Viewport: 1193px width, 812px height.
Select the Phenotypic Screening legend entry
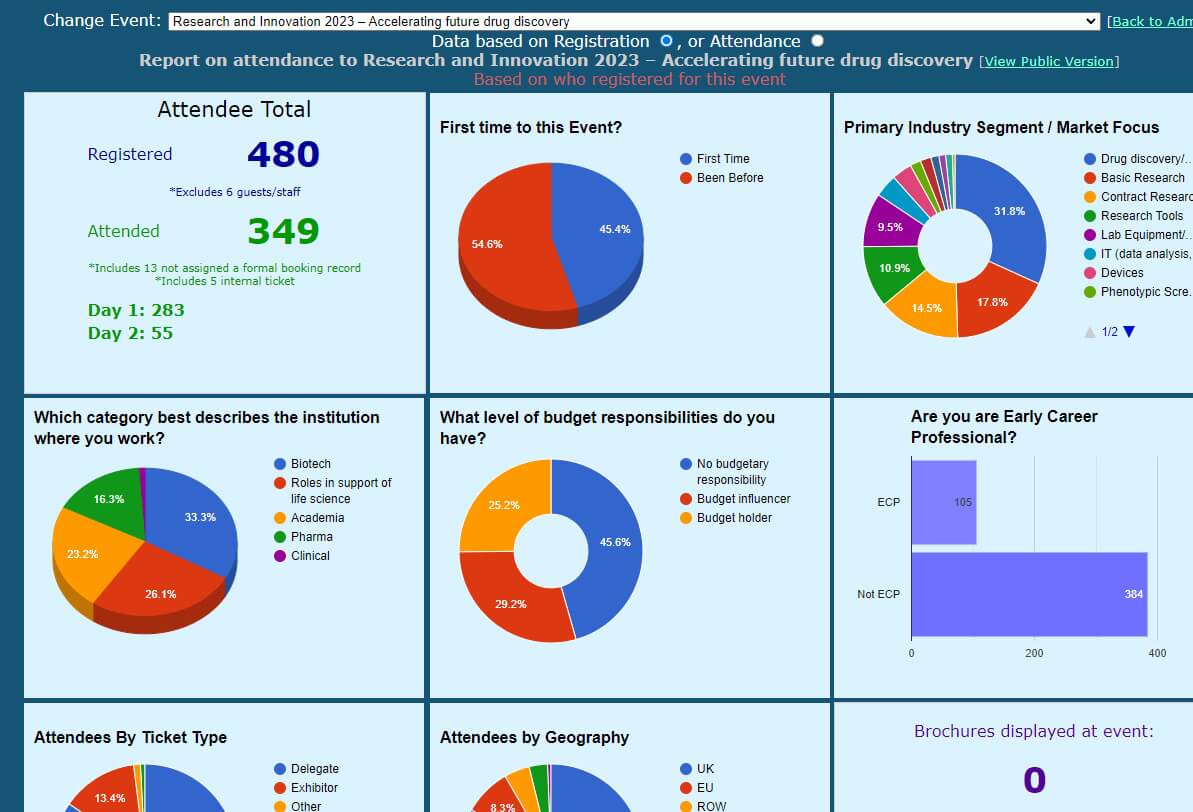(x=1138, y=292)
